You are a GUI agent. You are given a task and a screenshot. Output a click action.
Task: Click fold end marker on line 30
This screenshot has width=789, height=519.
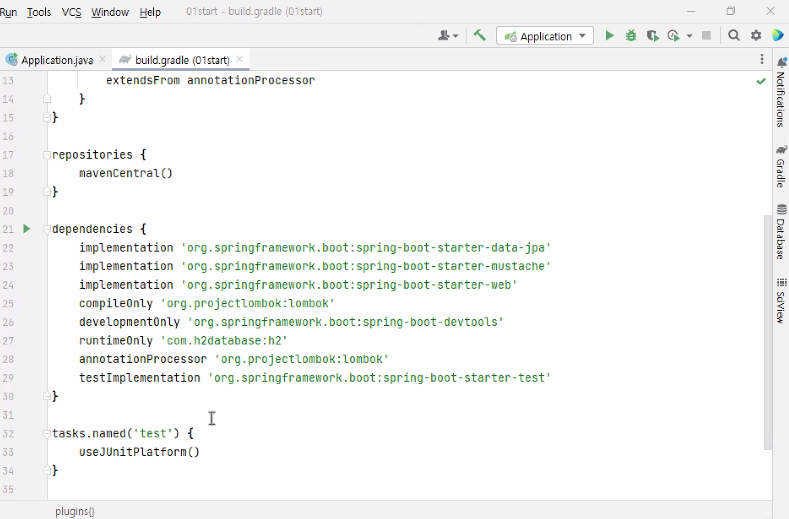[x=47, y=396]
